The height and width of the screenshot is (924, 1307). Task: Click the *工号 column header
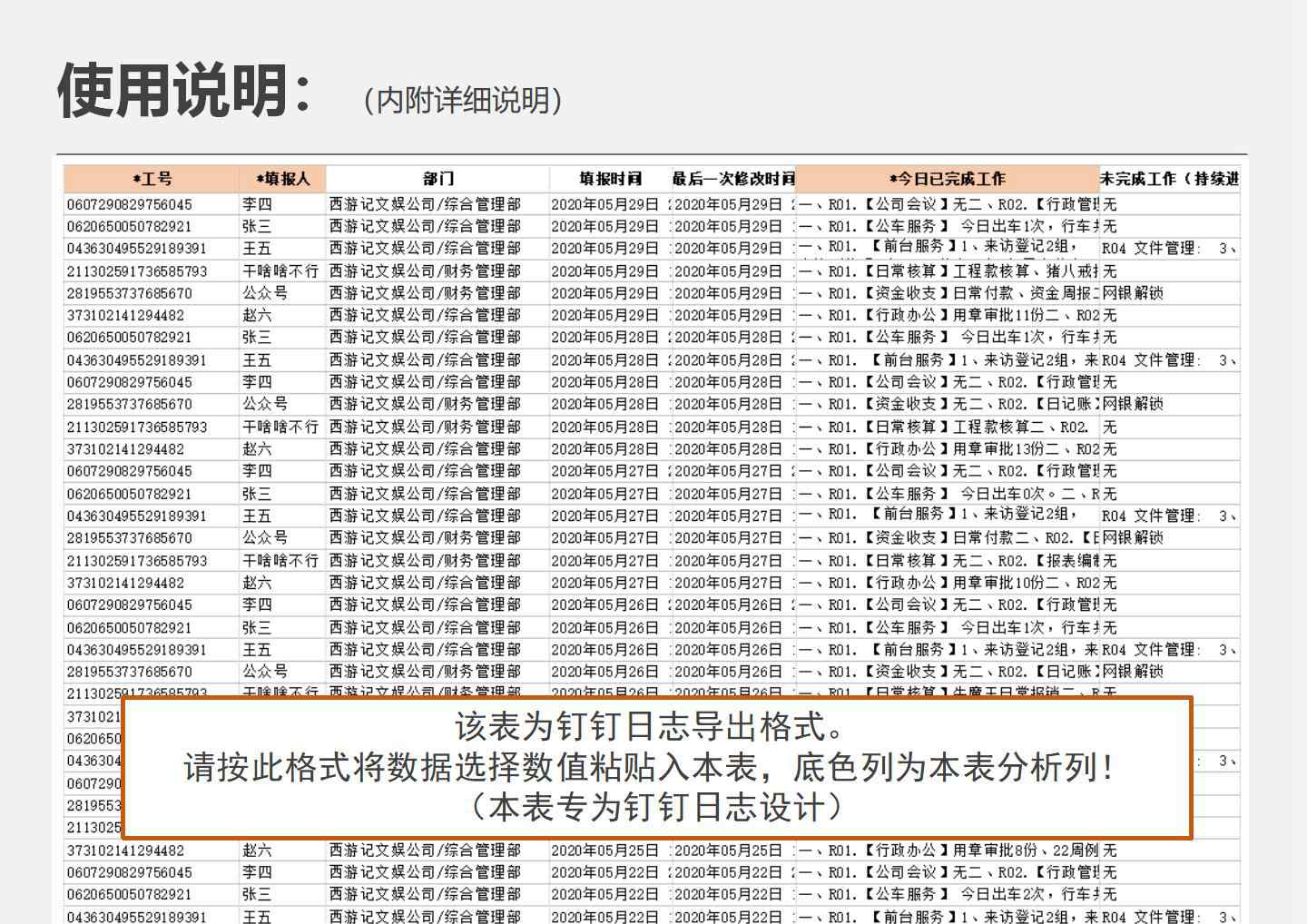[152, 179]
